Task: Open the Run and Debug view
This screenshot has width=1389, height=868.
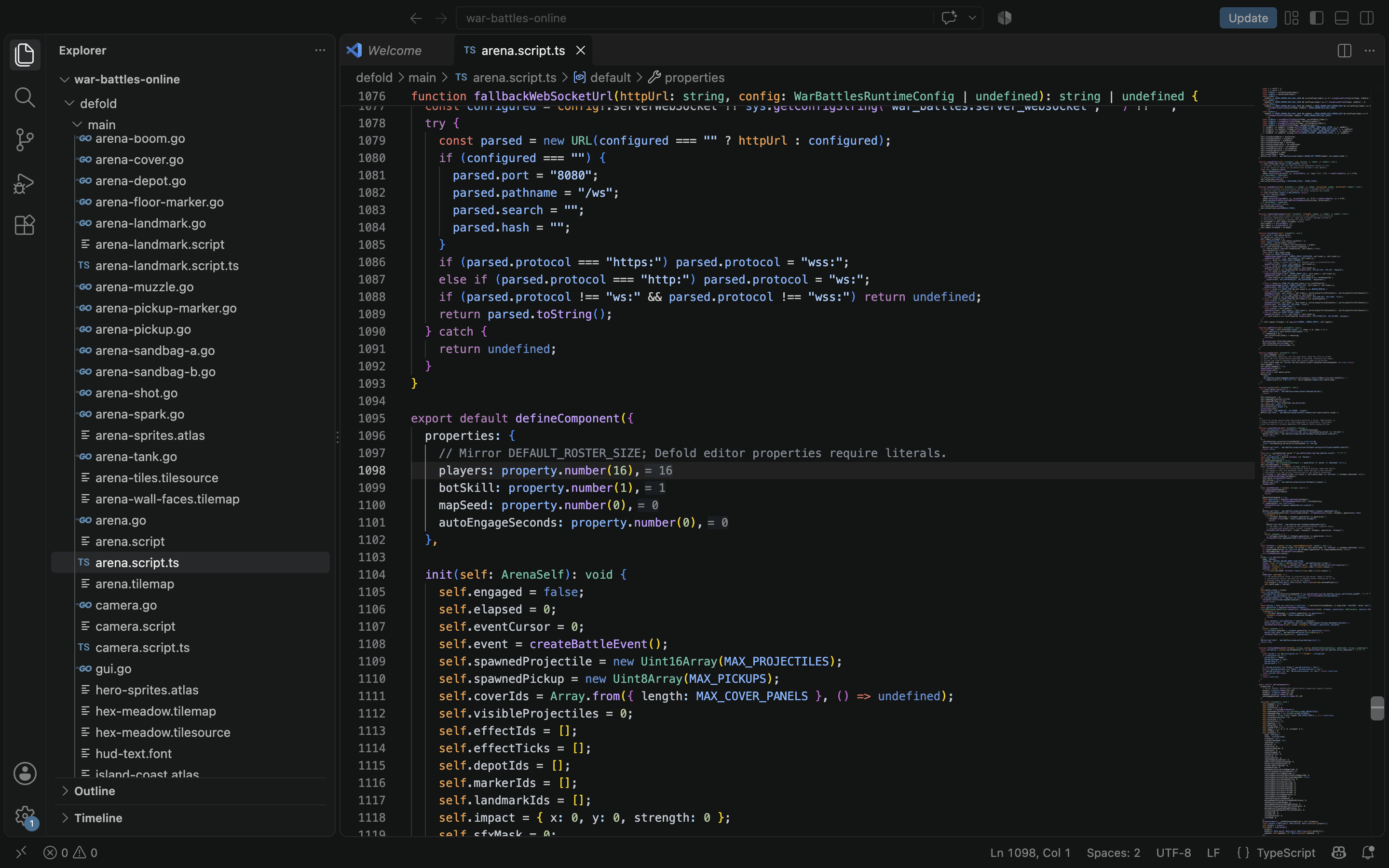Action: [x=25, y=183]
